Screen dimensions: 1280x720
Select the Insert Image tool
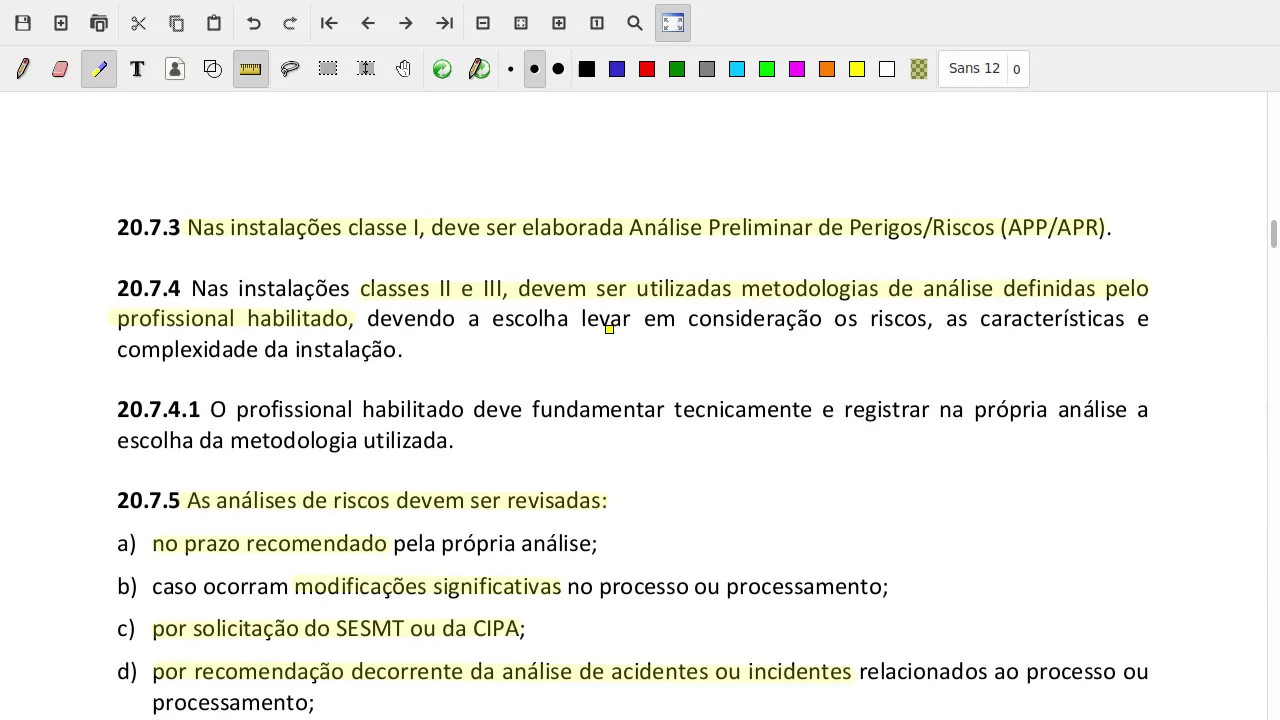[175, 69]
